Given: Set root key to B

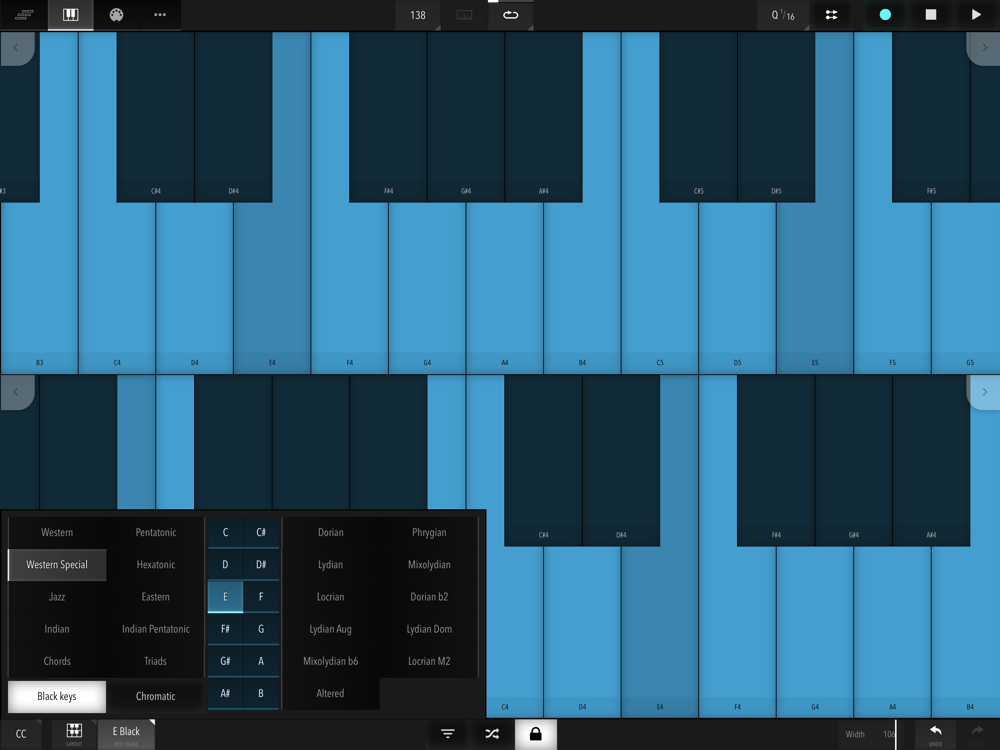Looking at the screenshot, I should [x=261, y=693].
